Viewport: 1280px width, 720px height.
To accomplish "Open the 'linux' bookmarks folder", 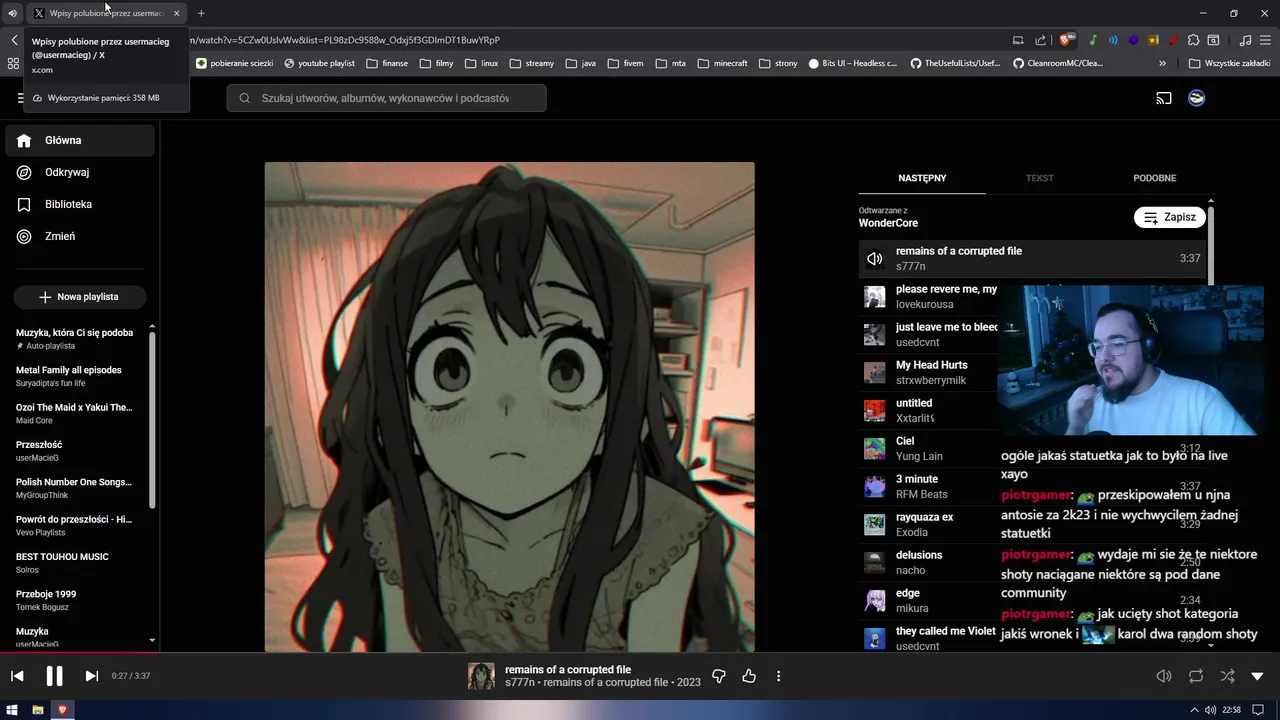I will 482,63.
